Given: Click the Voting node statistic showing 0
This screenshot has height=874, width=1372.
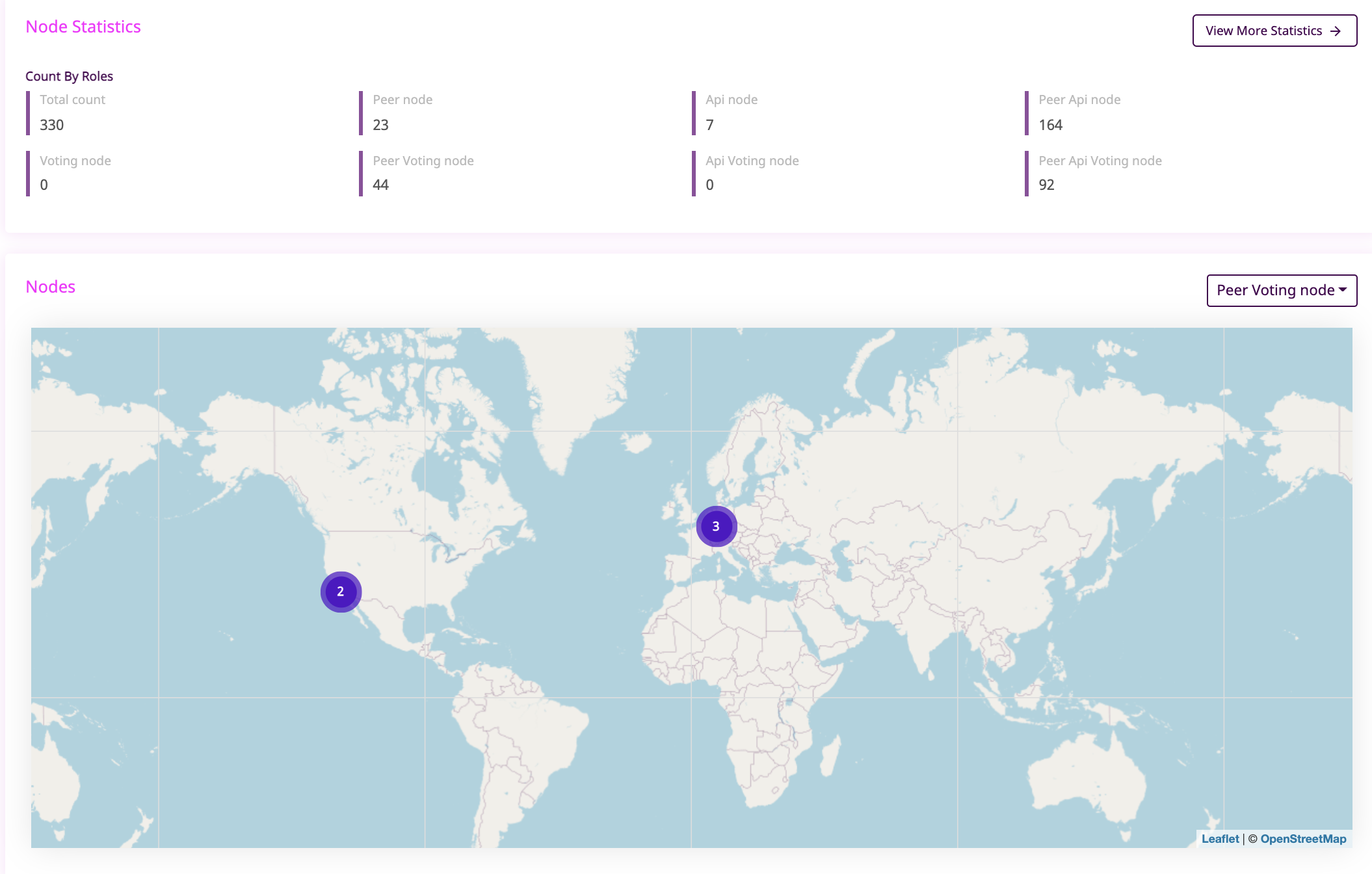Looking at the screenshot, I should pos(75,172).
